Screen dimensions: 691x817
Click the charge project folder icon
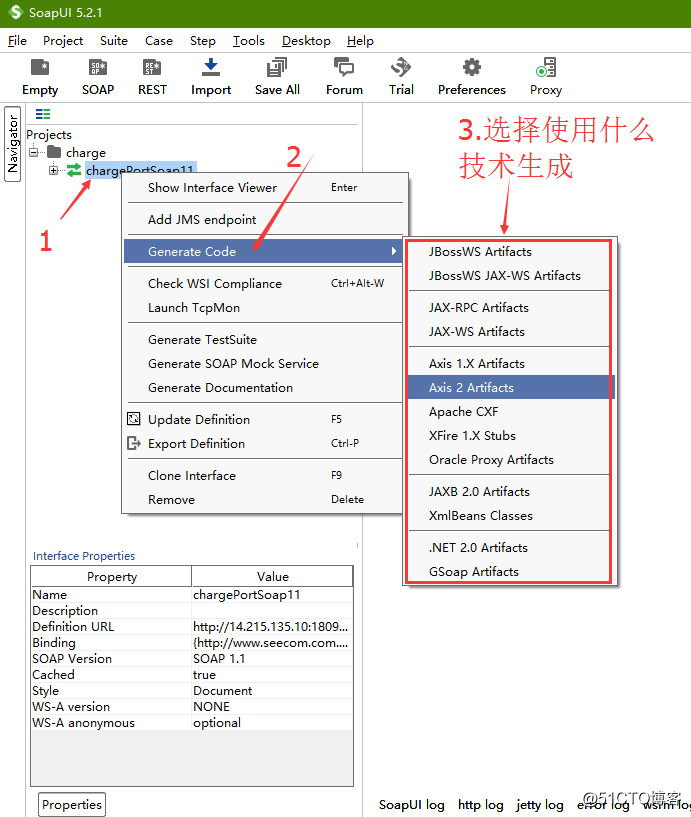coord(54,152)
